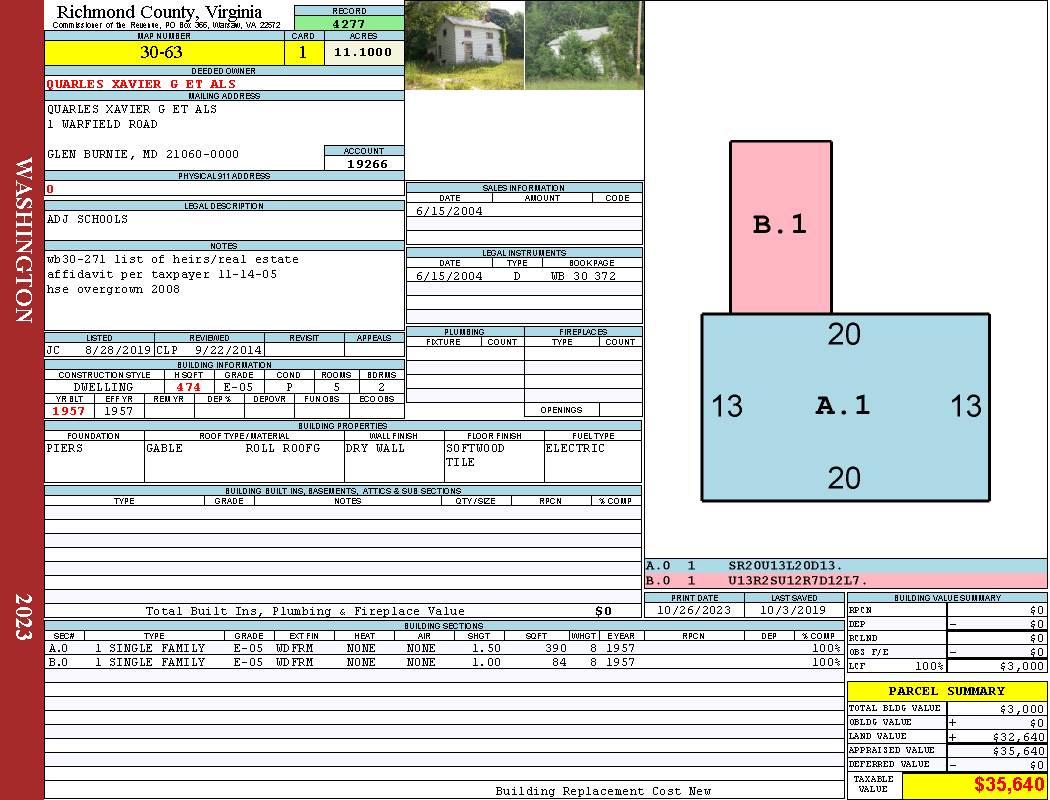Click the acres value 11.1000
Image resolution: width=1050 pixels, height=800 pixels.
(363, 52)
